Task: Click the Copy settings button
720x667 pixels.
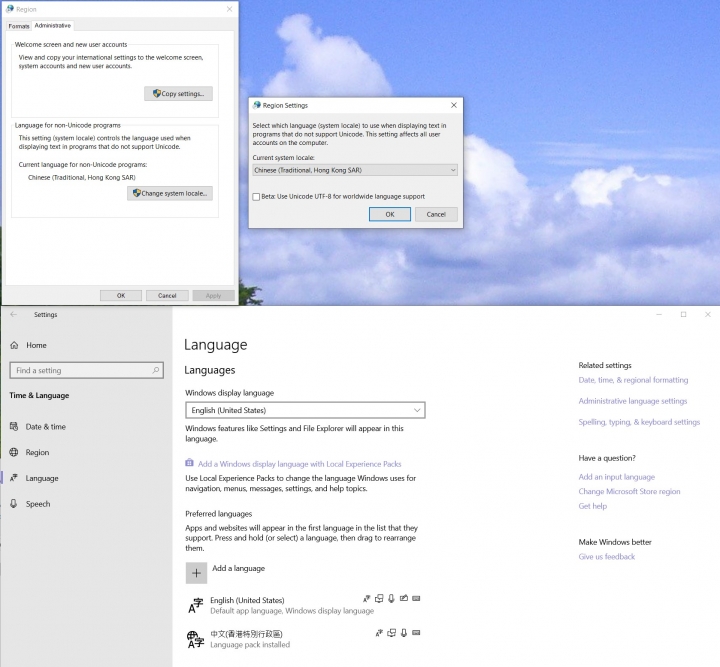Action: pos(178,94)
